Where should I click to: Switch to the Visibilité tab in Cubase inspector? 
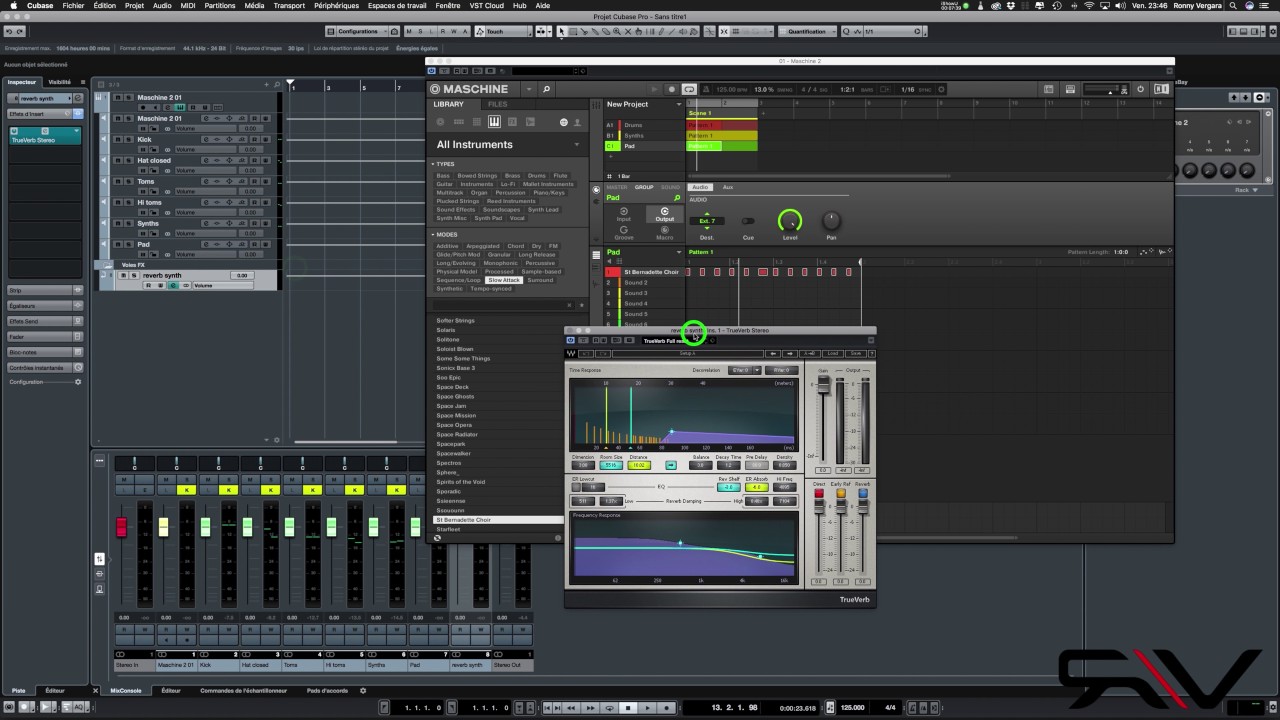point(60,82)
